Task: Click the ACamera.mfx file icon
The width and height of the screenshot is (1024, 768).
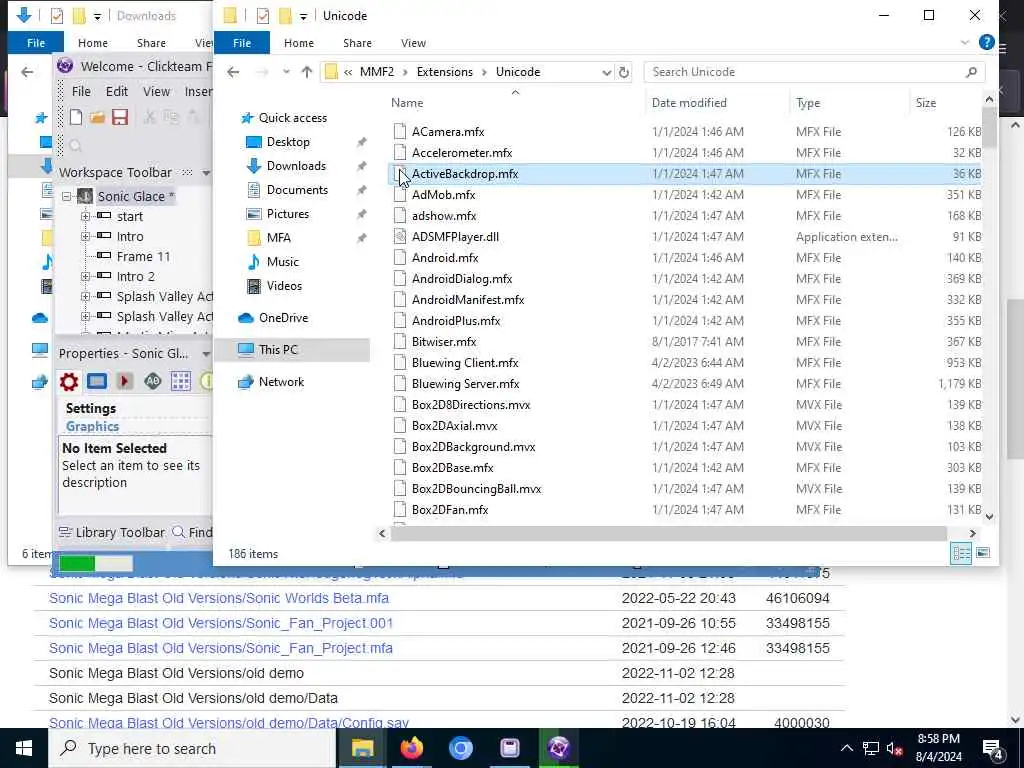Action: [x=400, y=131]
